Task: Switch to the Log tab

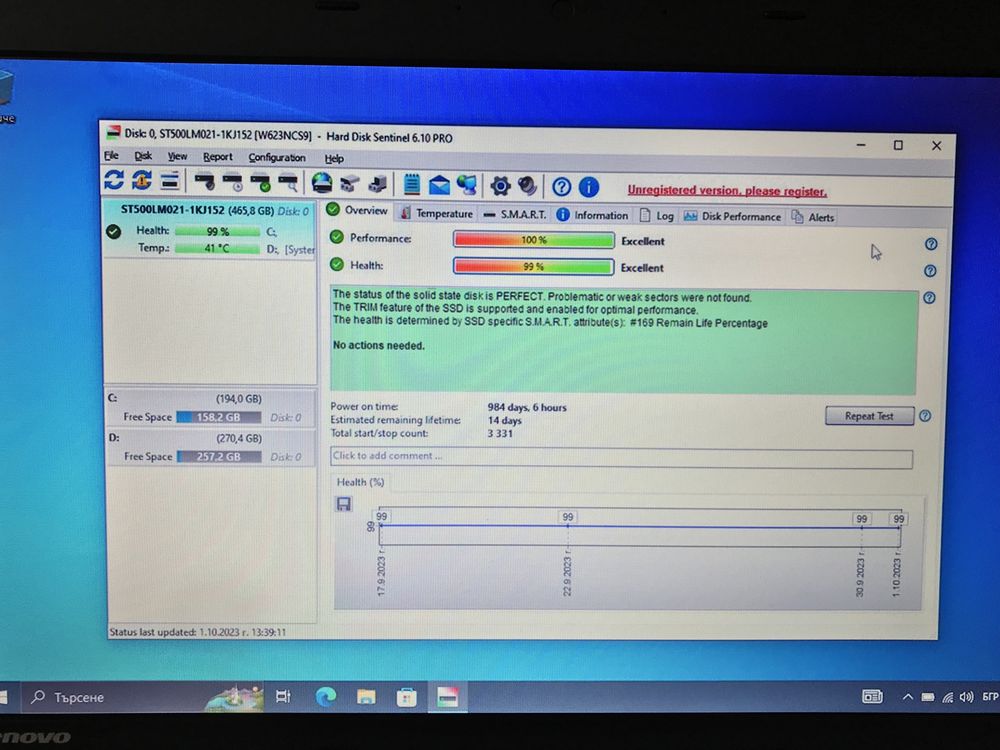Action: coord(657,216)
